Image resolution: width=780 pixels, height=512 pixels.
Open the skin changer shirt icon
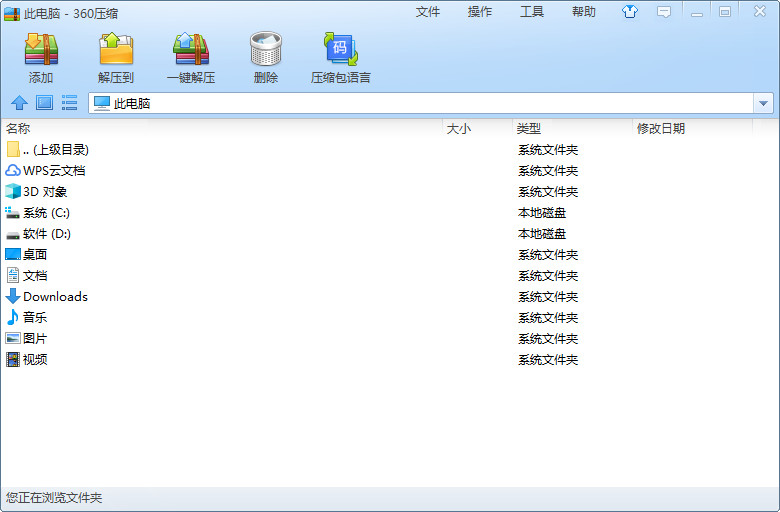pyautogui.click(x=630, y=11)
